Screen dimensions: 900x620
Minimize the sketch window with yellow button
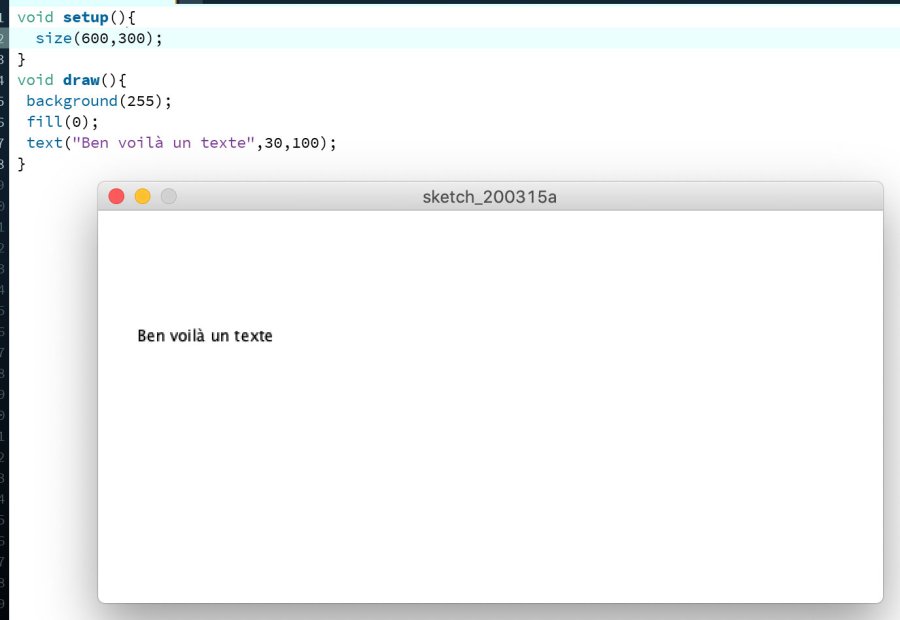click(142, 197)
